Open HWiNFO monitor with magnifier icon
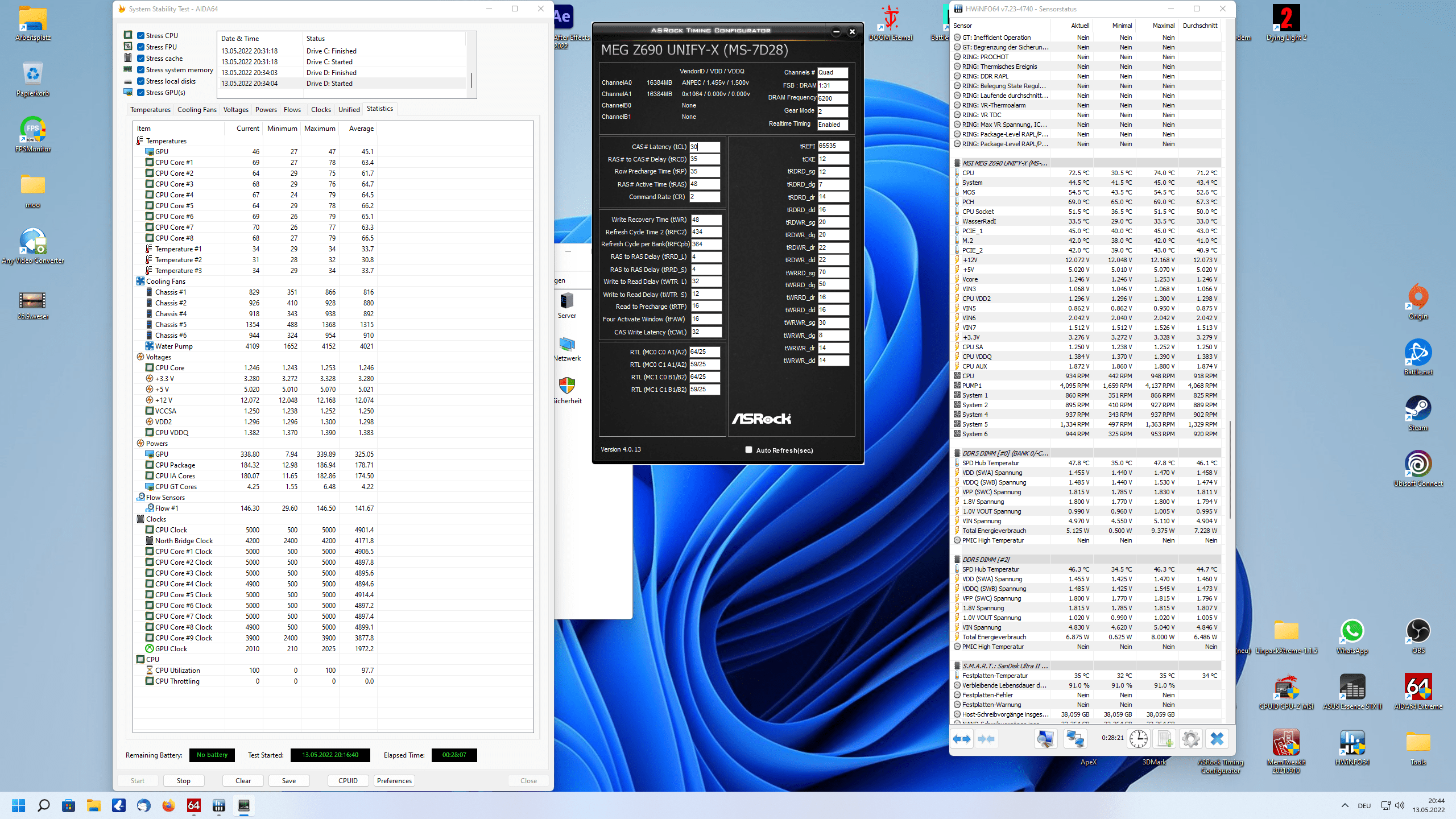1456x819 pixels. [x=1045, y=738]
